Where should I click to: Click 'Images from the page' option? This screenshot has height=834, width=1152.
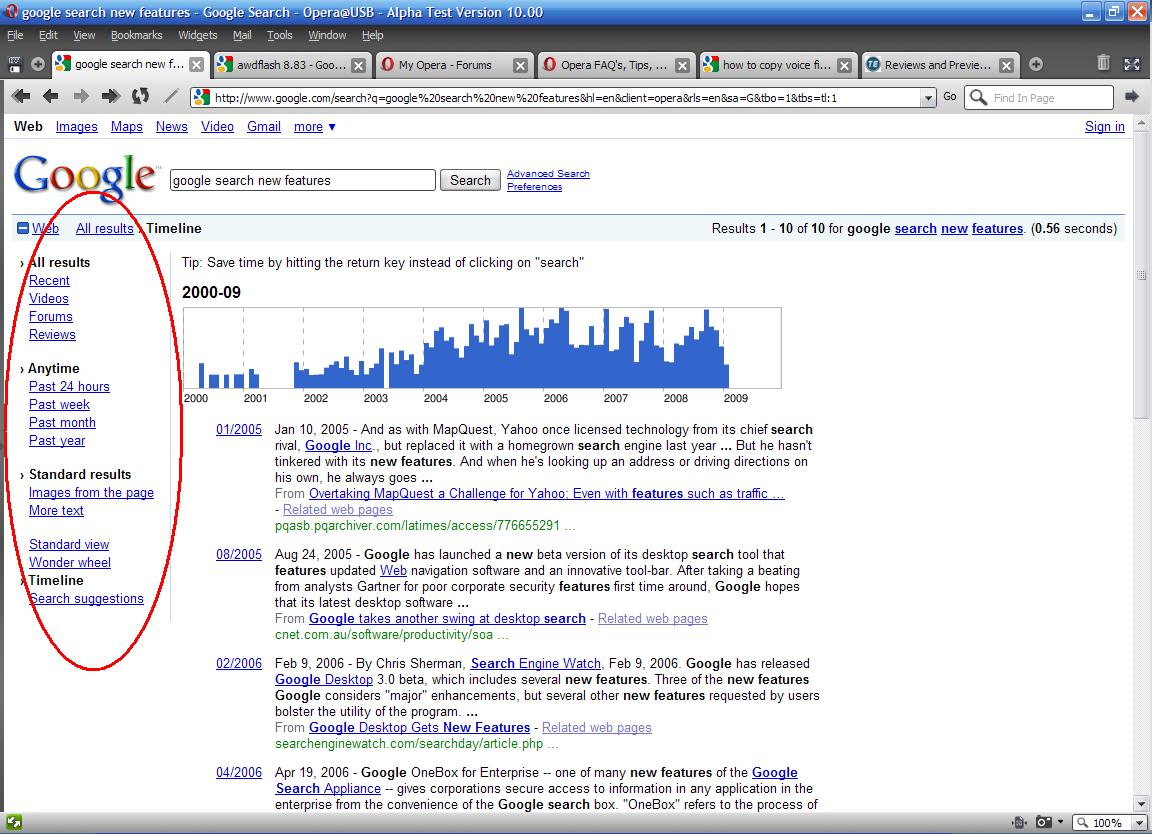tap(91, 492)
